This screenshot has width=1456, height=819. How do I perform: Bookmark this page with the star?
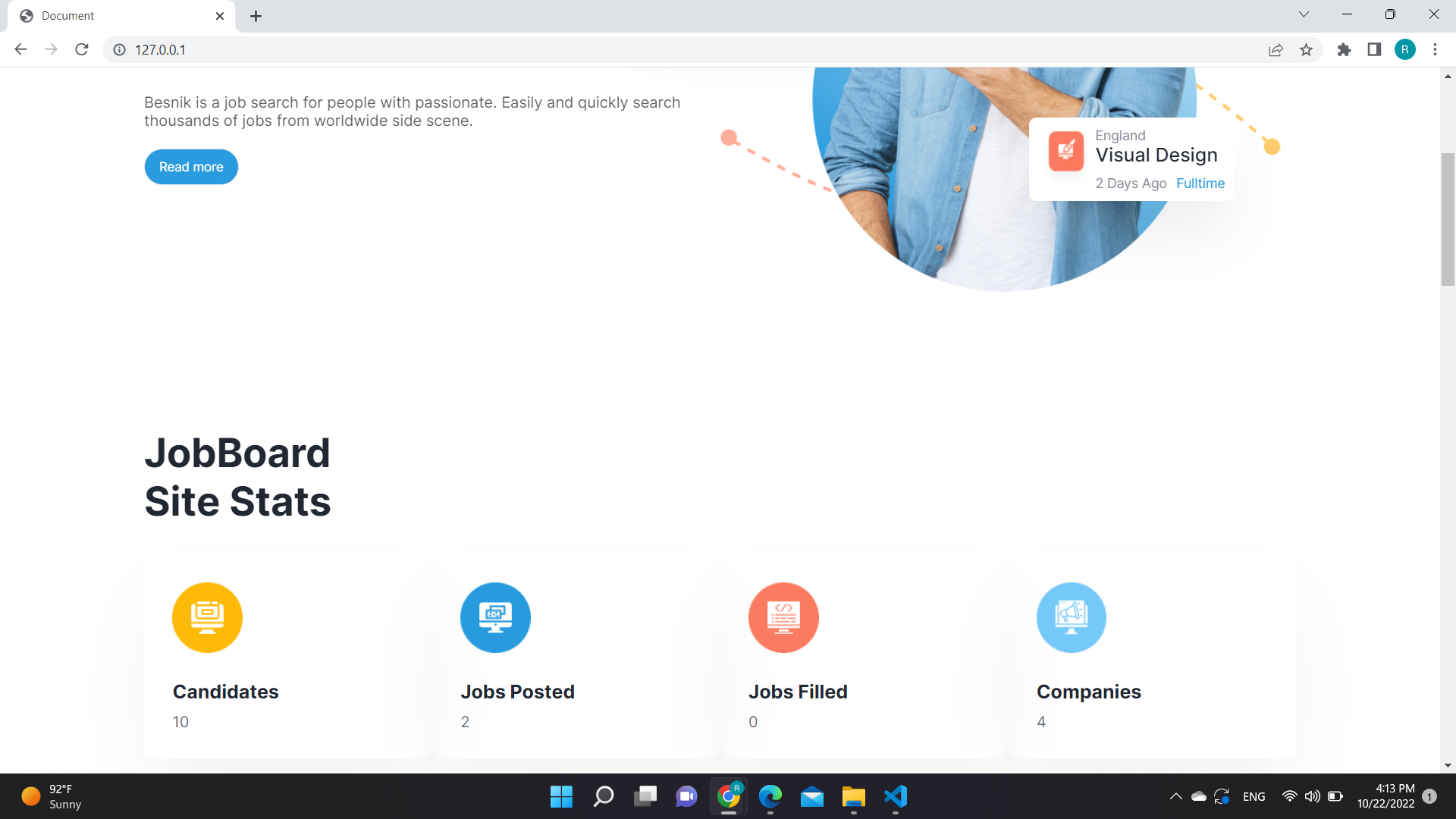tap(1307, 49)
